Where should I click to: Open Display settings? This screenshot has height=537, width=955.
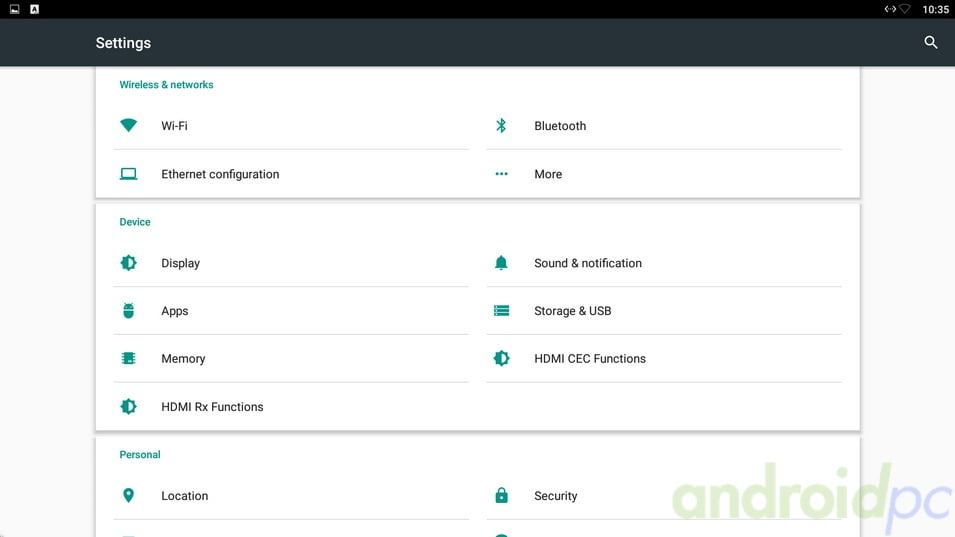pyautogui.click(x=291, y=263)
